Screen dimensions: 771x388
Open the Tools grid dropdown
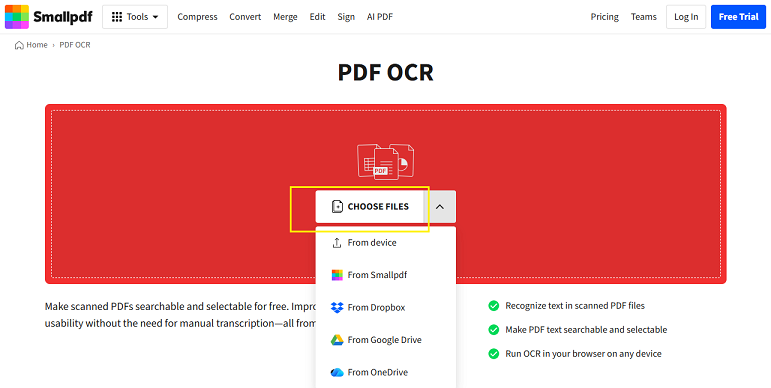[135, 17]
